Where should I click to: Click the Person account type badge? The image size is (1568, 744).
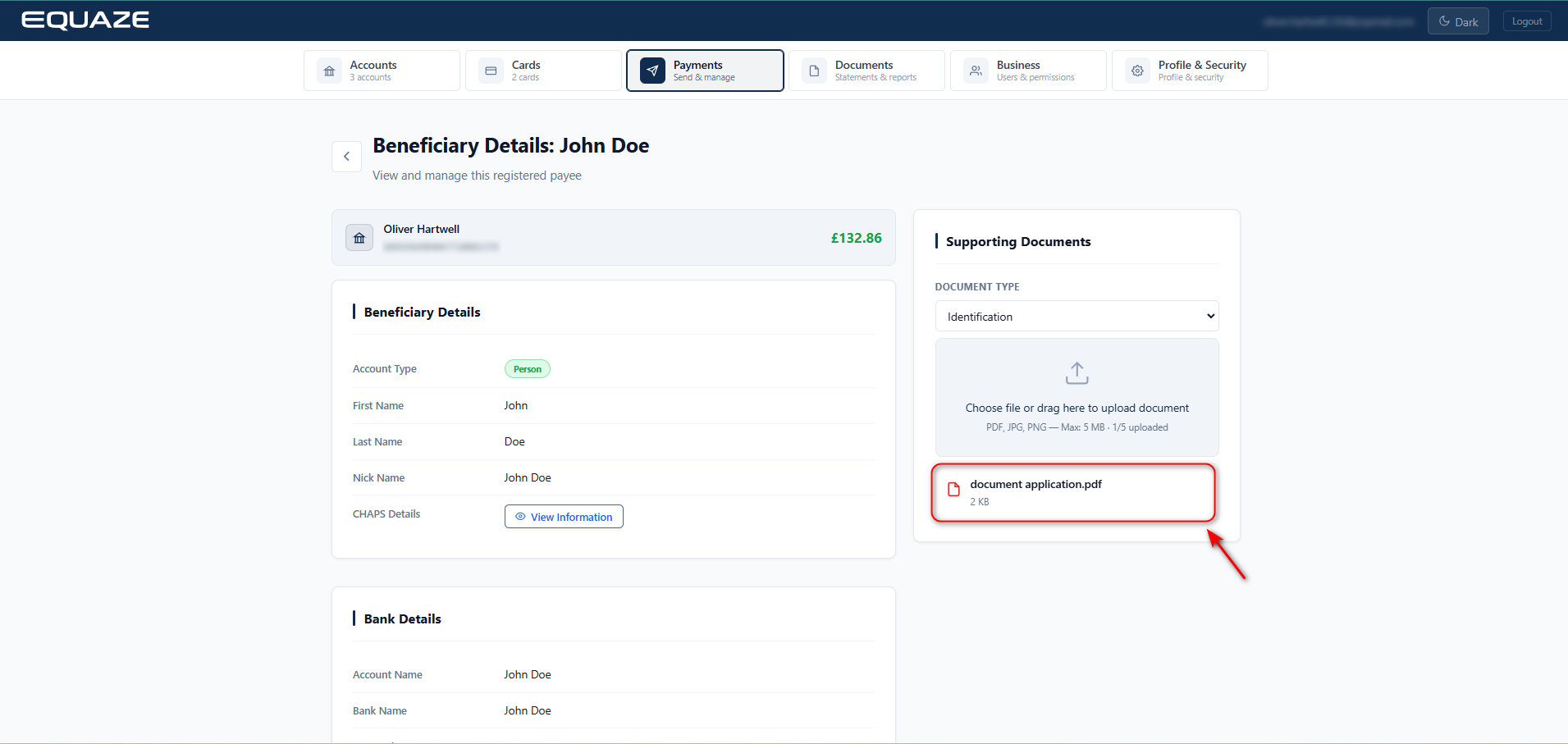(527, 369)
